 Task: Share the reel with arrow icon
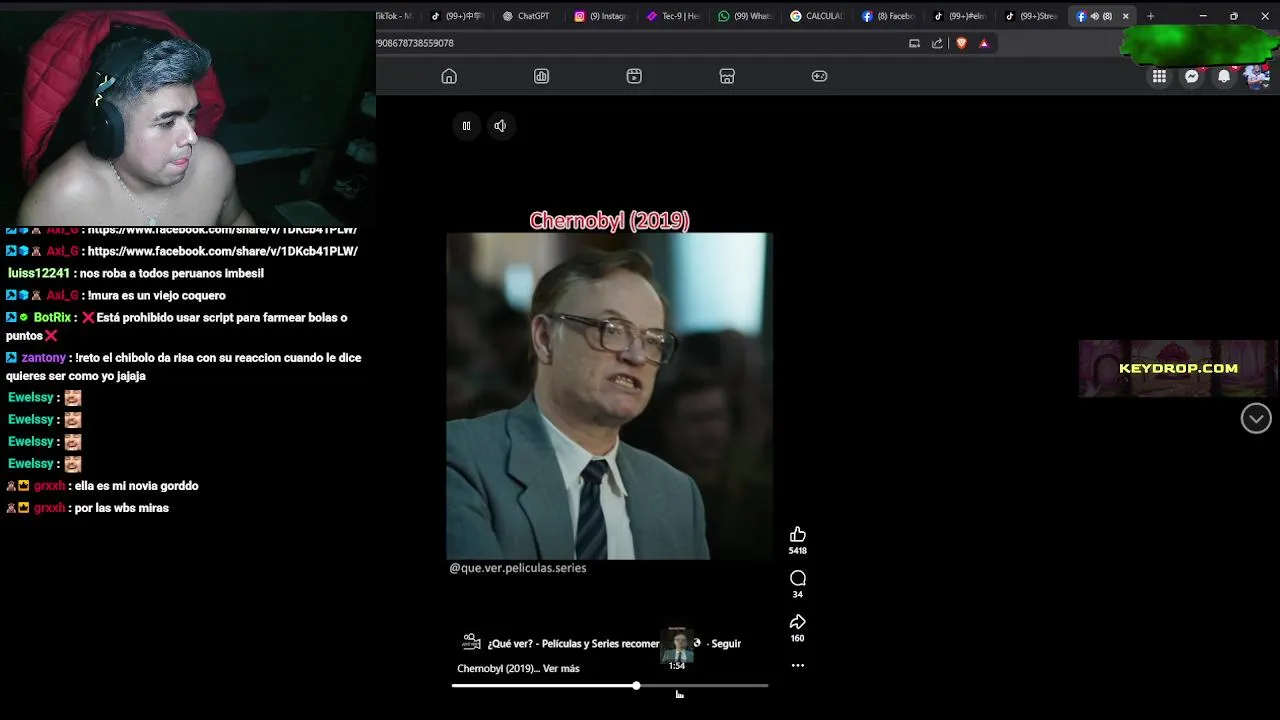[x=797, y=622]
